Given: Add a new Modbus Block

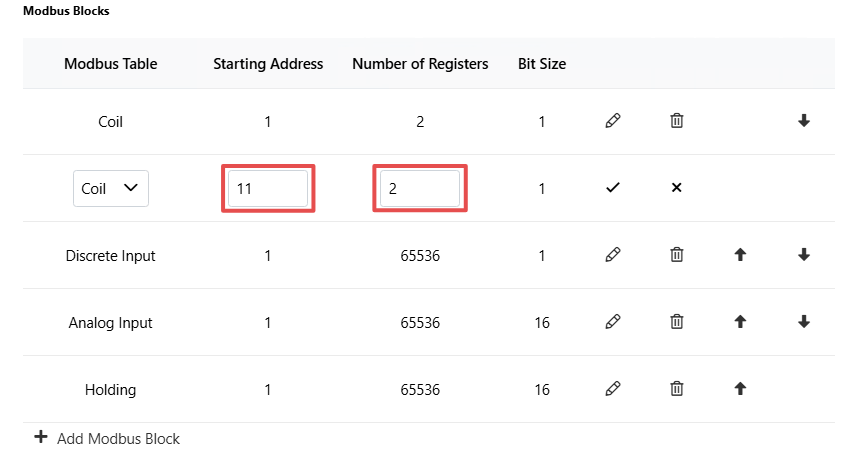Looking at the screenshot, I should (107, 438).
